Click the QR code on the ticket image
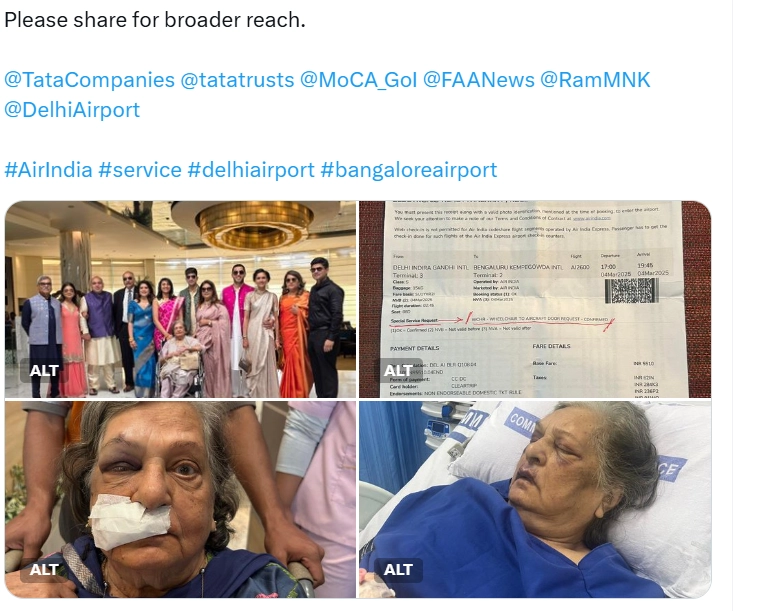This screenshot has width=762, height=611. coord(631,291)
